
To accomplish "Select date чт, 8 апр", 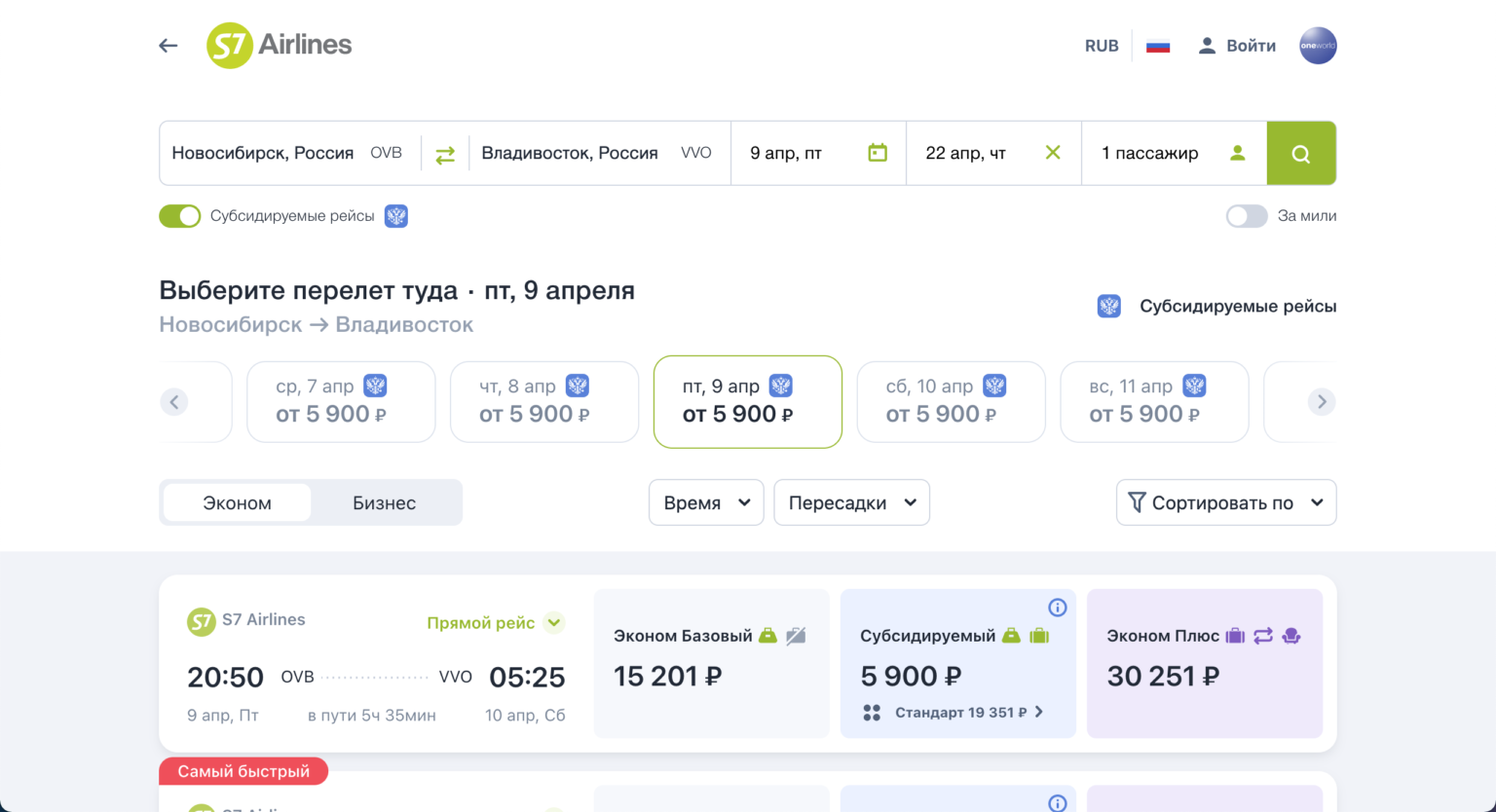I will pyautogui.click(x=544, y=401).
